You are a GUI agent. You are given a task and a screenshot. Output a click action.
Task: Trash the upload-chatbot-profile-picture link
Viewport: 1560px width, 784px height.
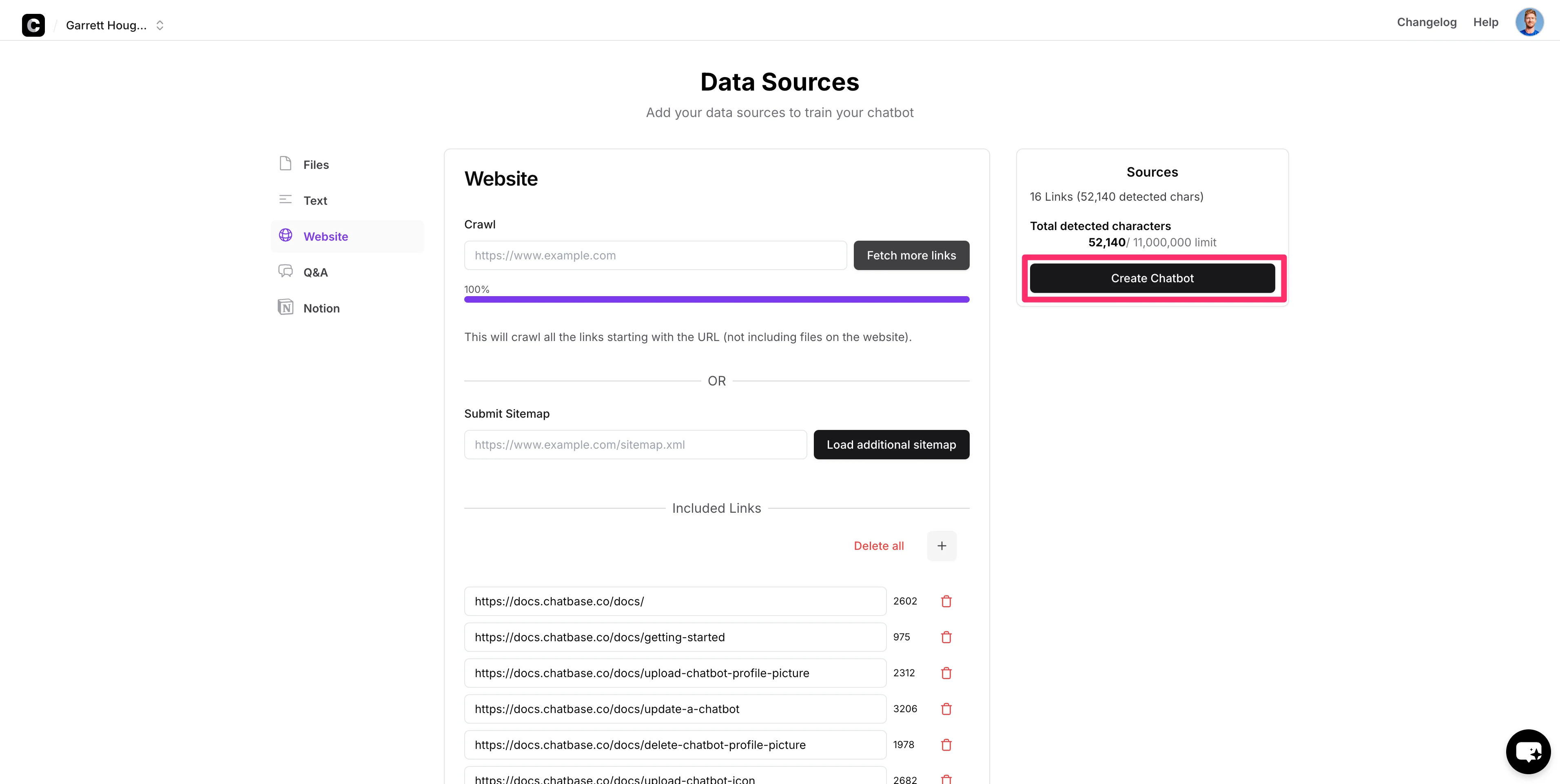pyautogui.click(x=946, y=673)
